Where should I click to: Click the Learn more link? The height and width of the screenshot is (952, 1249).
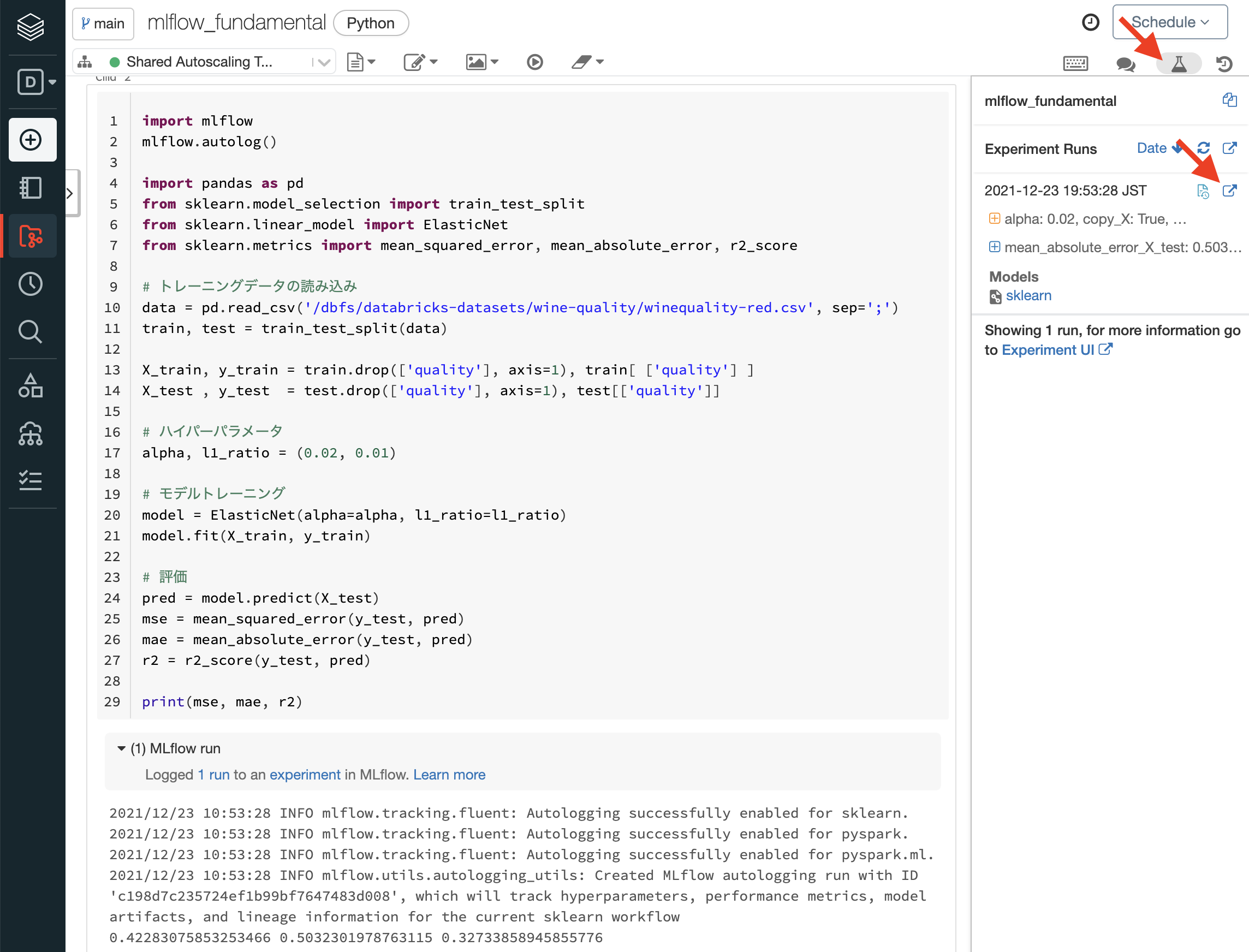pos(449,775)
